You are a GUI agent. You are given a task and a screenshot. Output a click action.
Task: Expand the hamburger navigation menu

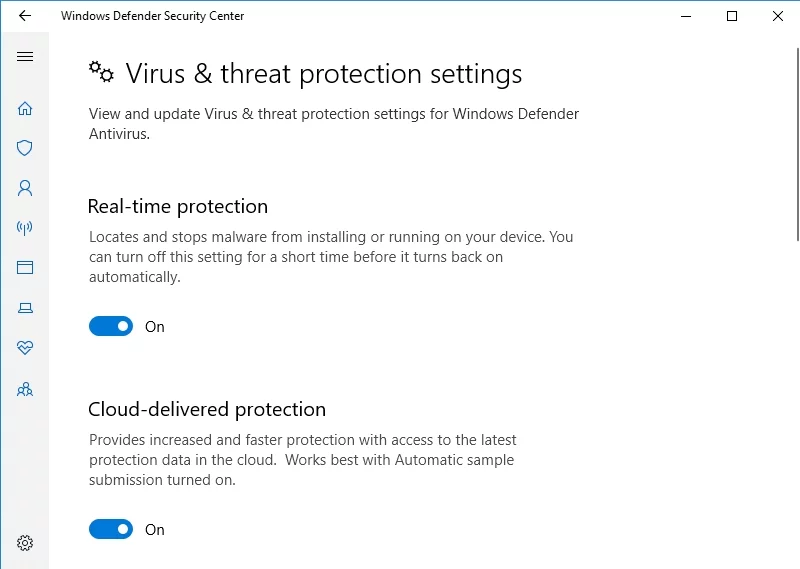[x=25, y=57]
